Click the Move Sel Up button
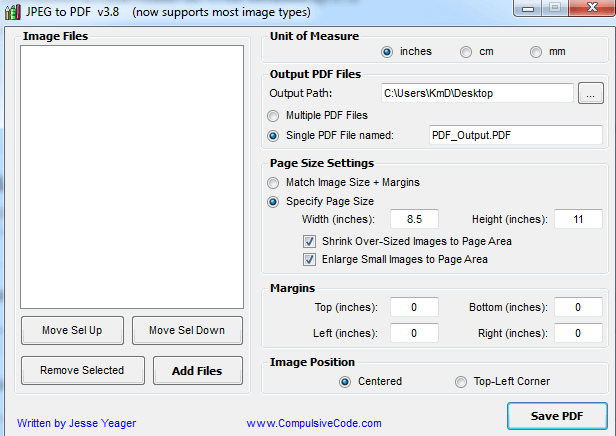616x436 pixels. [x=72, y=330]
